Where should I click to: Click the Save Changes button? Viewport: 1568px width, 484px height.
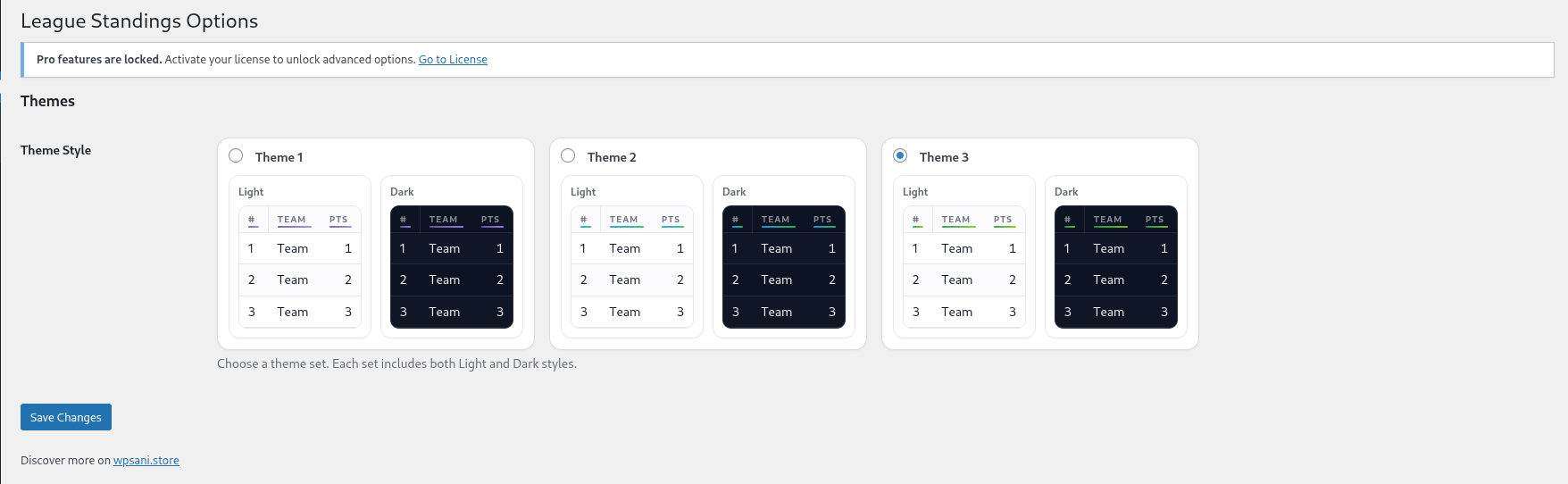[66, 417]
